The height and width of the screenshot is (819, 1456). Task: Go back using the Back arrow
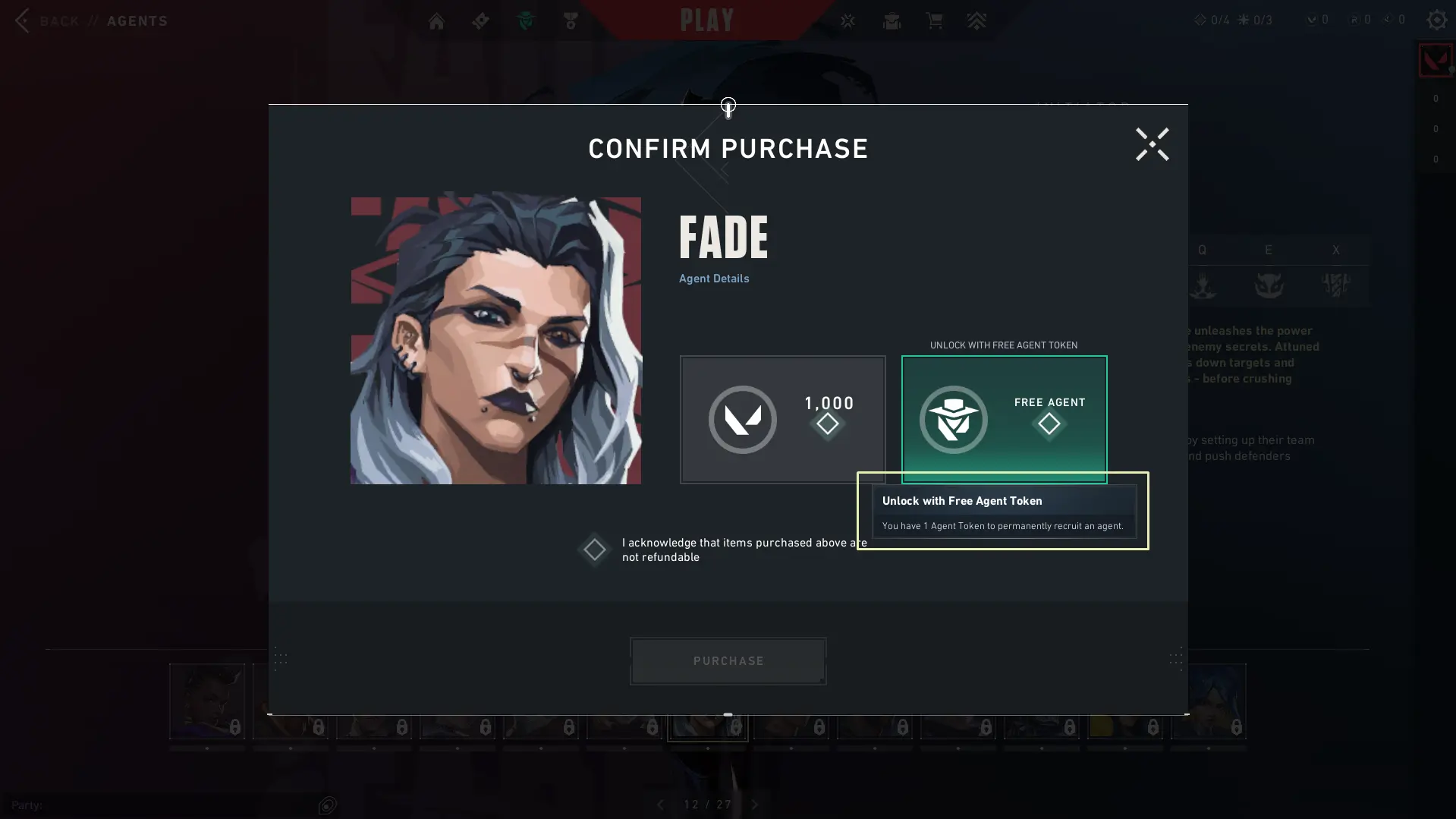pyautogui.click(x=23, y=20)
